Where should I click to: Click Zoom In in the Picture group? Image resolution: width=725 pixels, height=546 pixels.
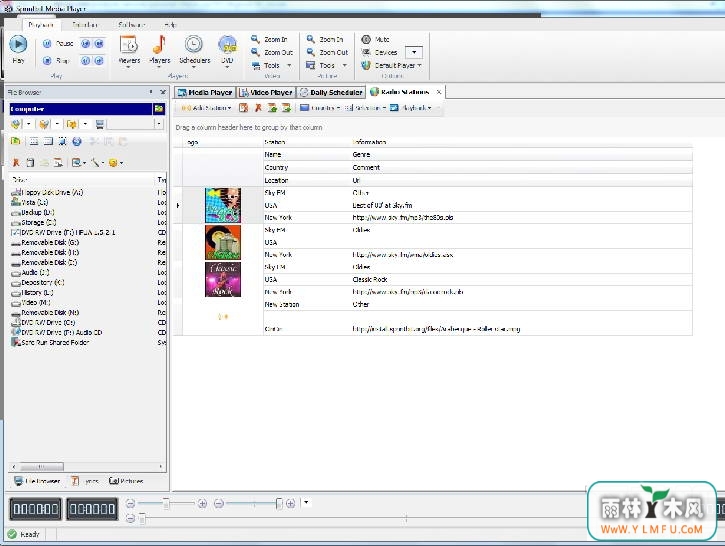pos(325,39)
